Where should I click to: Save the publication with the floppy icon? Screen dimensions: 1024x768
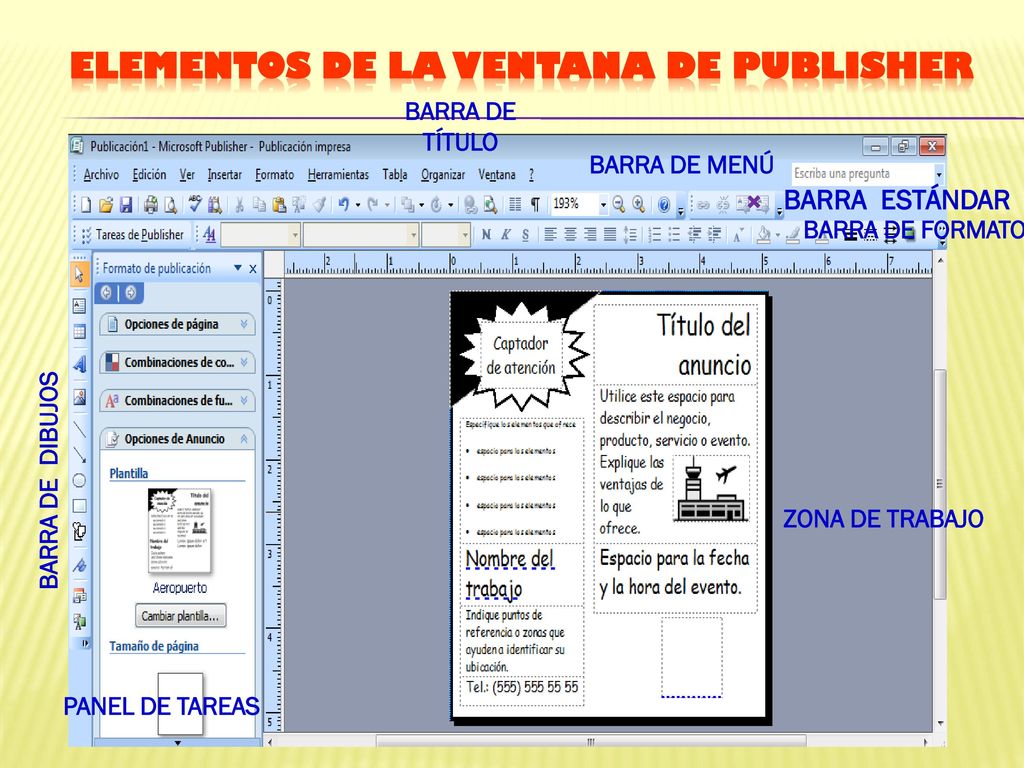point(126,205)
